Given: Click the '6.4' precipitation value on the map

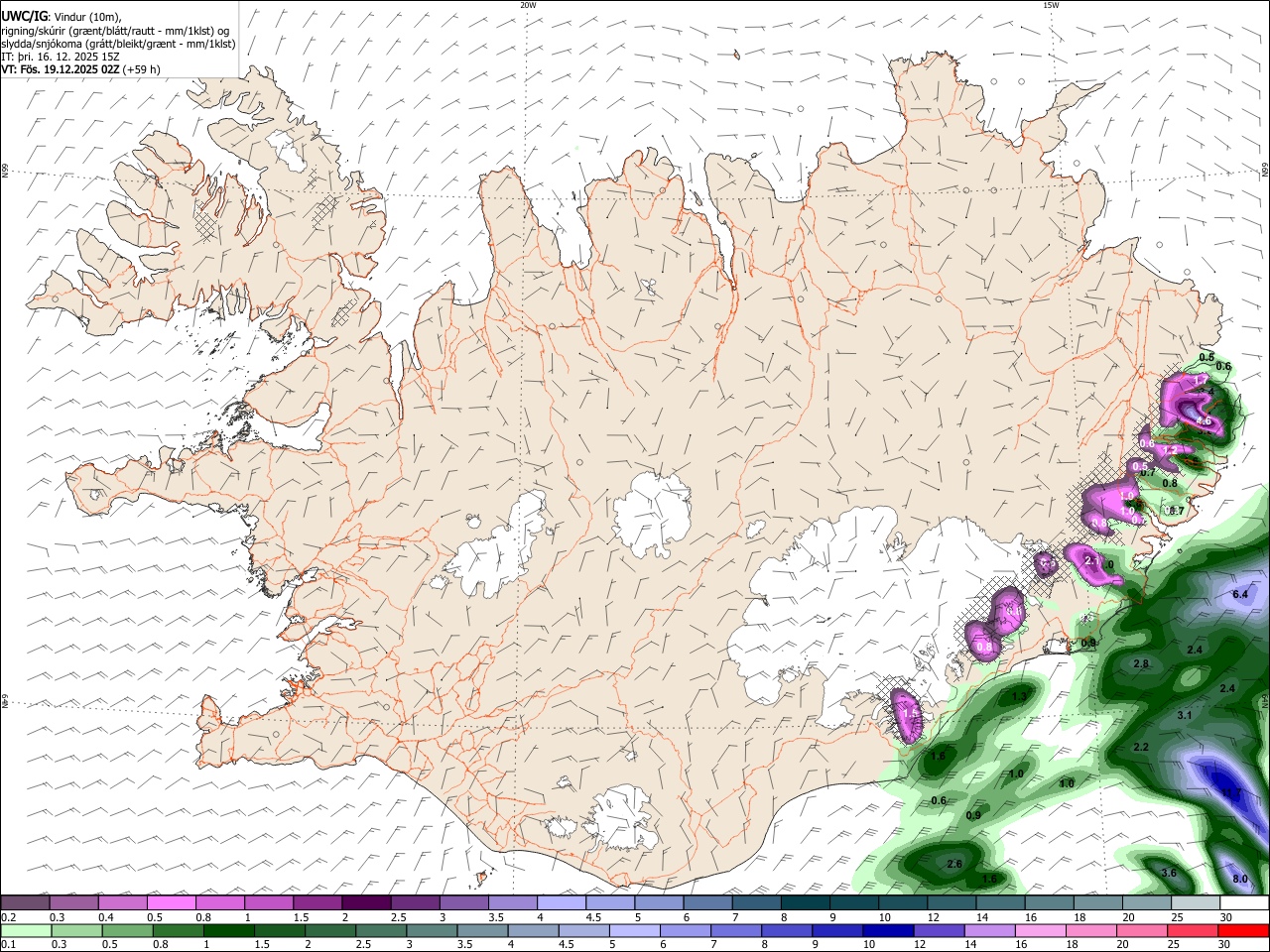Looking at the screenshot, I should click(1240, 594).
